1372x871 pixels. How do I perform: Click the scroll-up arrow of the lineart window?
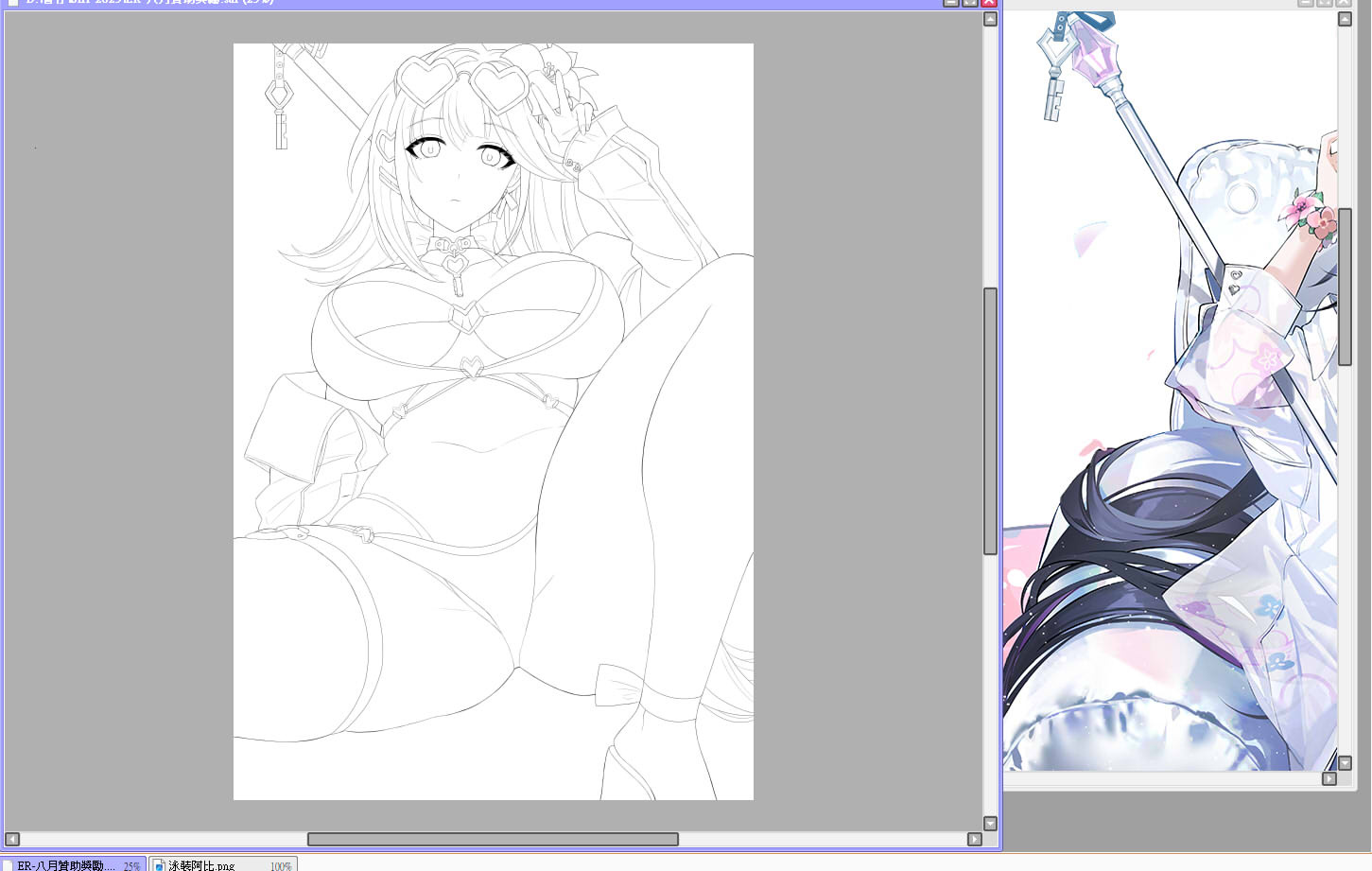(x=990, y=19)
